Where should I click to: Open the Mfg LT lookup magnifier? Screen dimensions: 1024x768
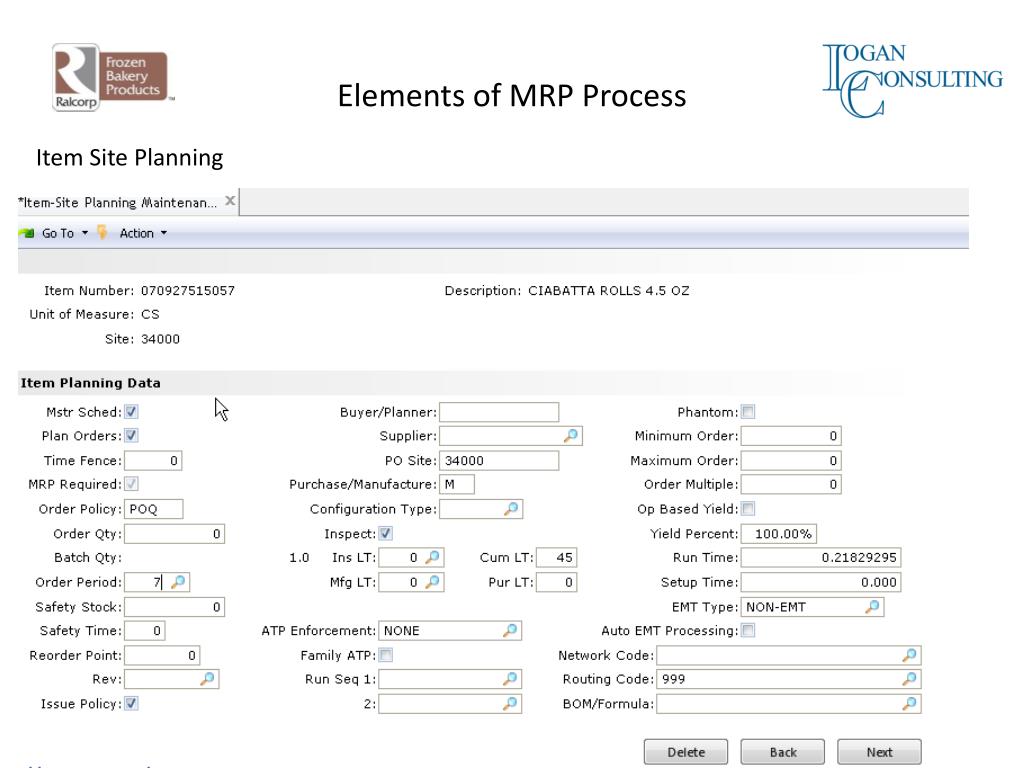click(x=432, y=581)
